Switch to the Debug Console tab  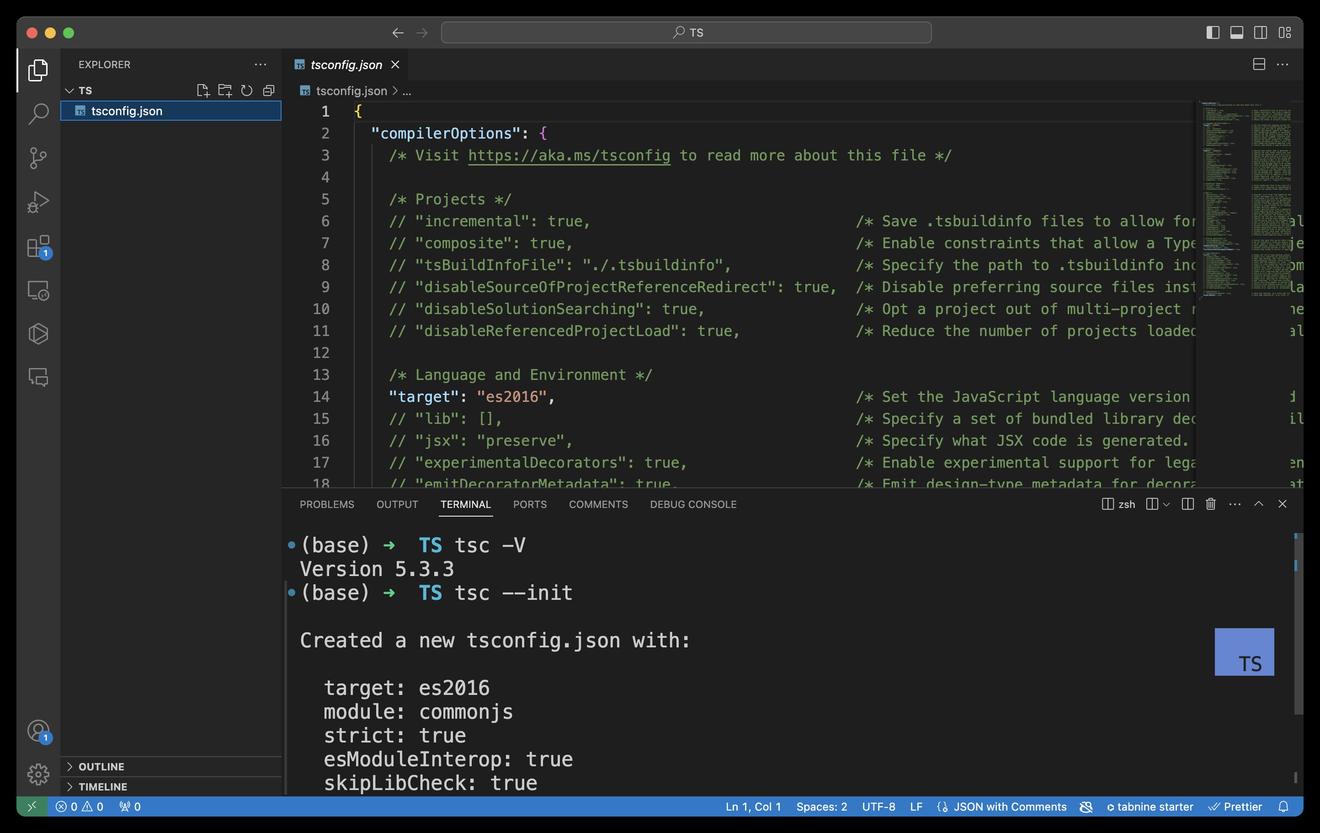coord(693,504)
